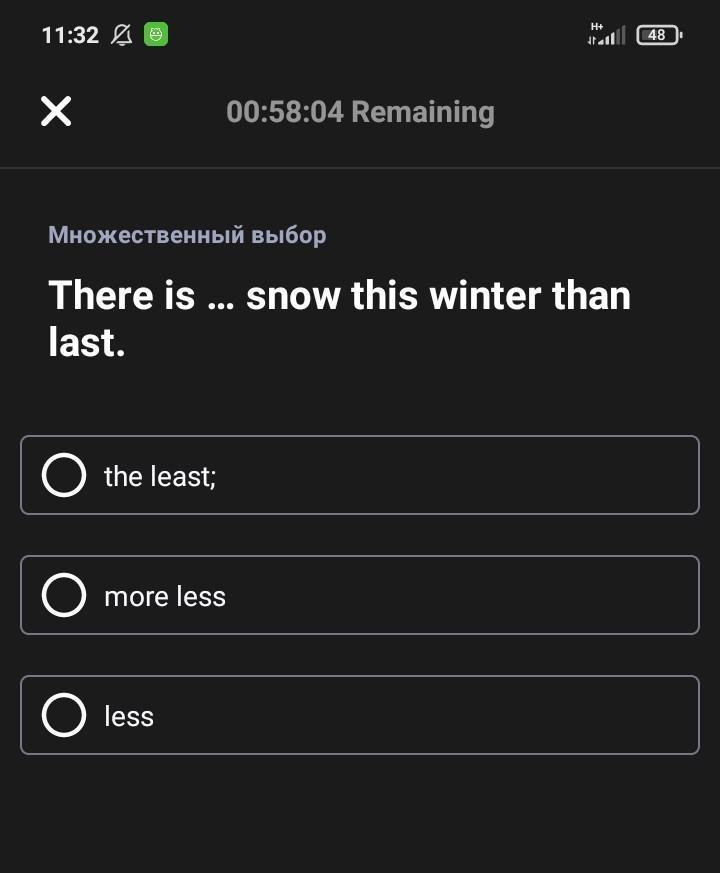Choose the answer text "less"
This screenshot has width=720, height=873.
129,717
